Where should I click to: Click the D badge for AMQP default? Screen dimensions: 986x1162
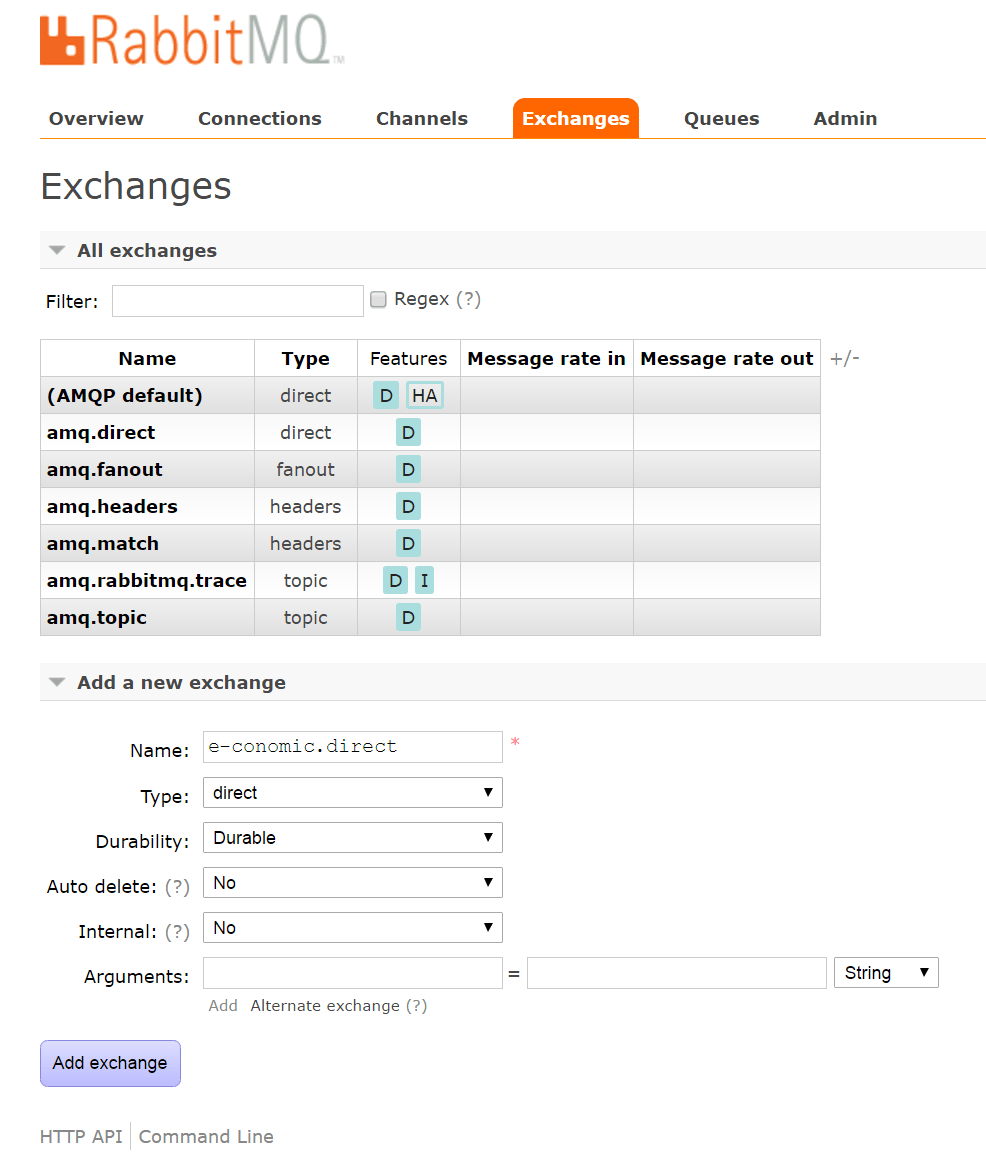click(386, 396)
